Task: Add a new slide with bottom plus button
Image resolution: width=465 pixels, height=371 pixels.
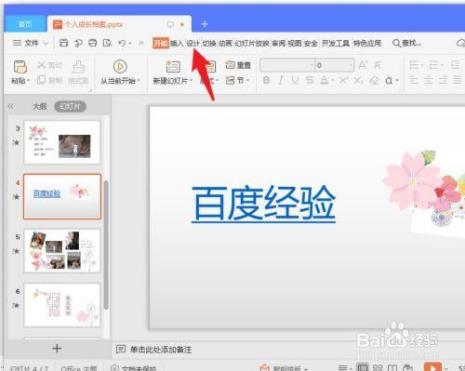Action: (57, 349)
